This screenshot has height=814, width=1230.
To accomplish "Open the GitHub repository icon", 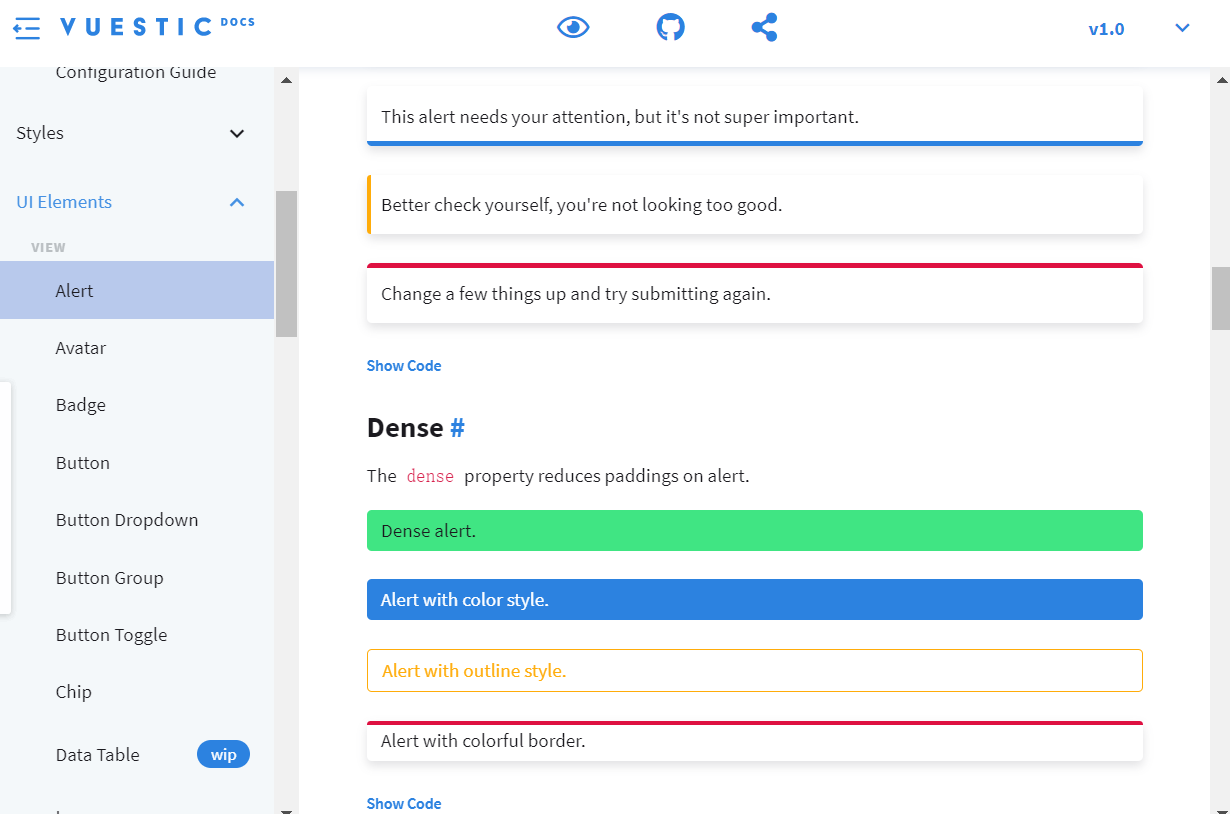I will 670,27.
